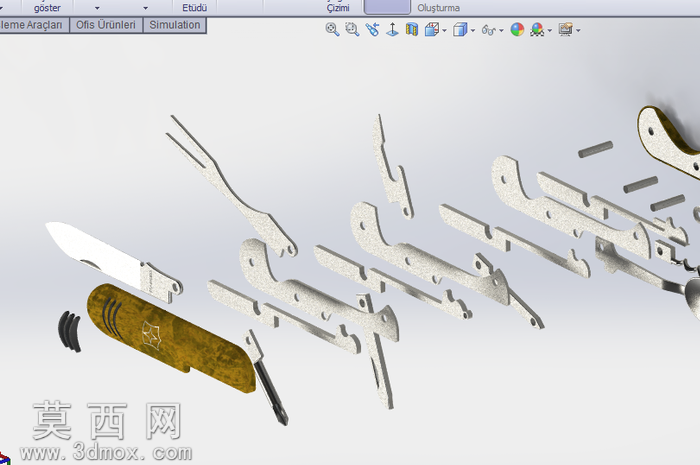The image size is (700, 465).
Task: Click the Zoom to Fit magnifier icon
Action: (x=332, y=30)
